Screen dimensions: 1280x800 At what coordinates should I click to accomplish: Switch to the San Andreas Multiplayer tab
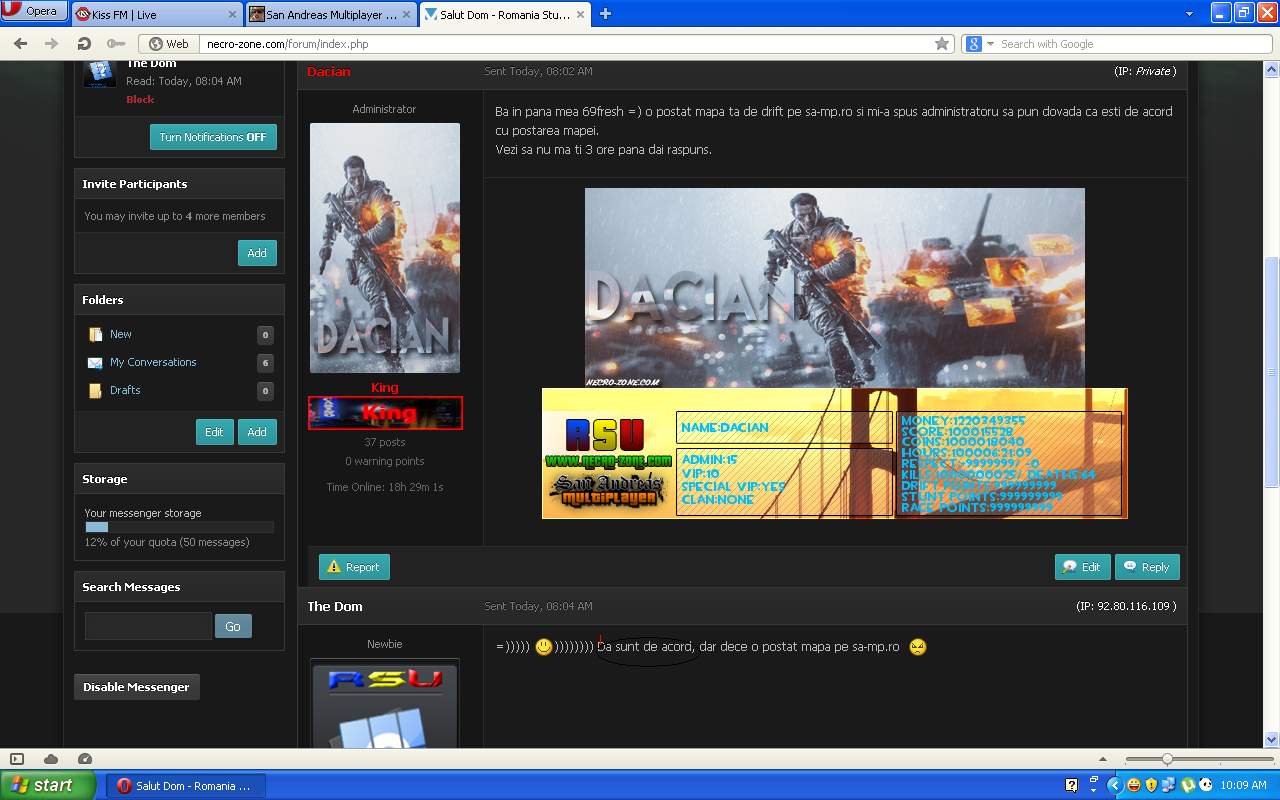[x=330, y=14]
